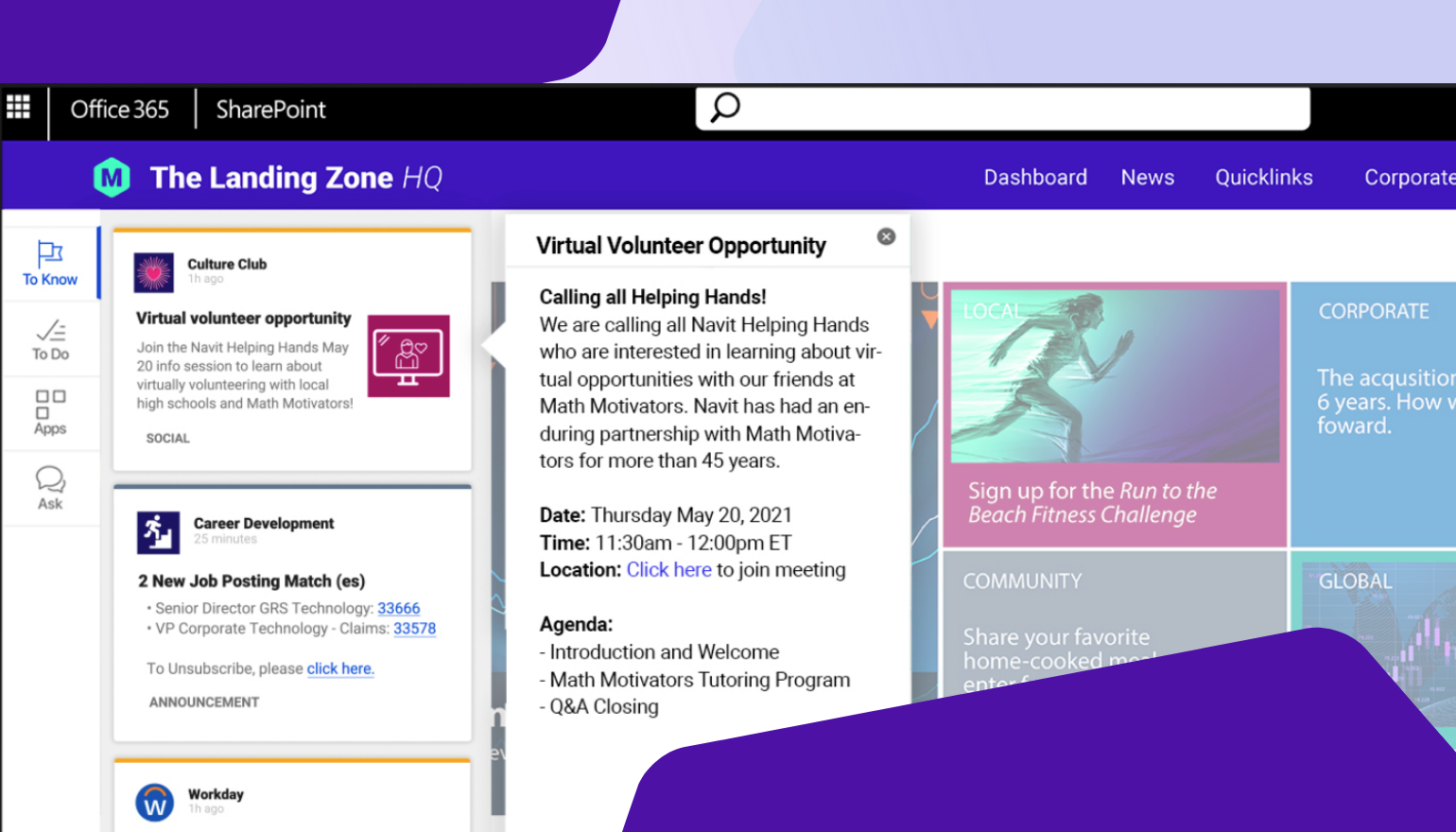Open the Quicklinks nav item

(1264, 178)
